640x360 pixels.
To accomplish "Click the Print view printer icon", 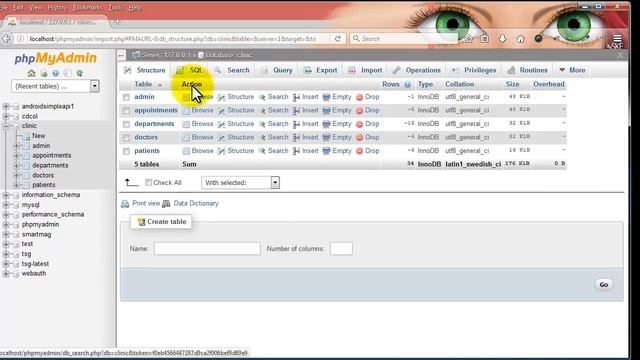I will point(125,204).
